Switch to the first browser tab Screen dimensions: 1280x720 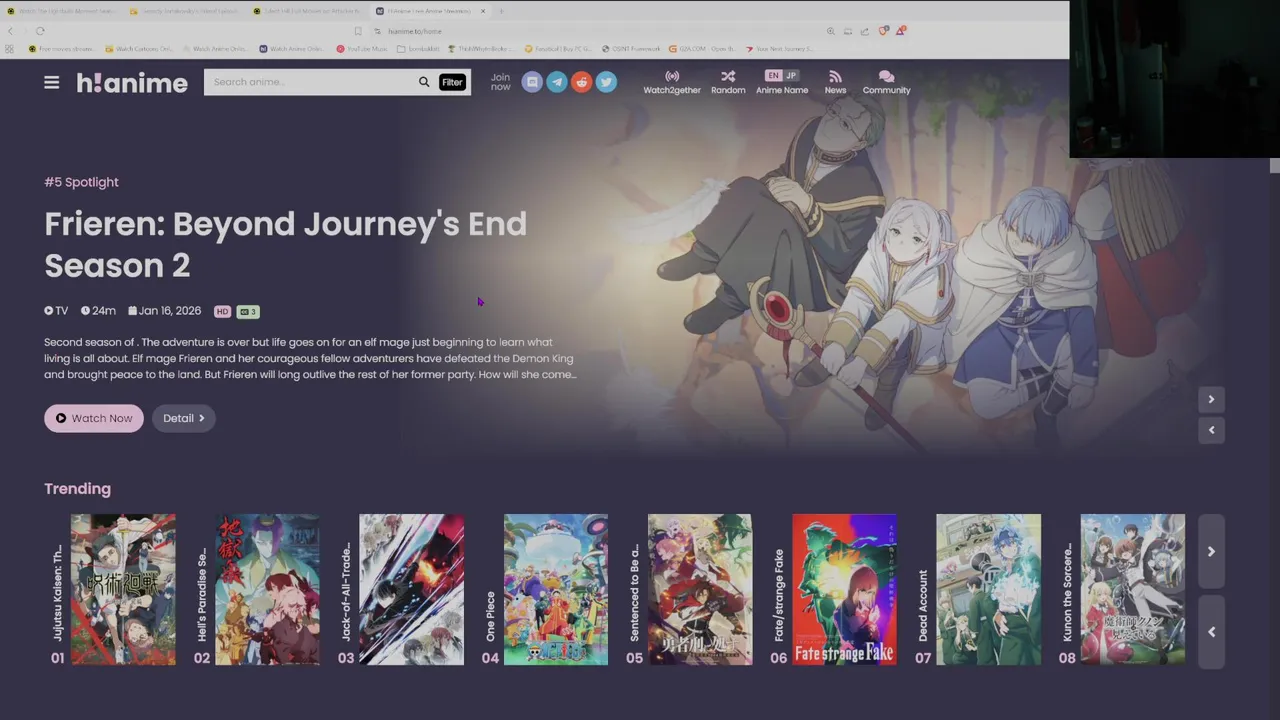(62, 11)
